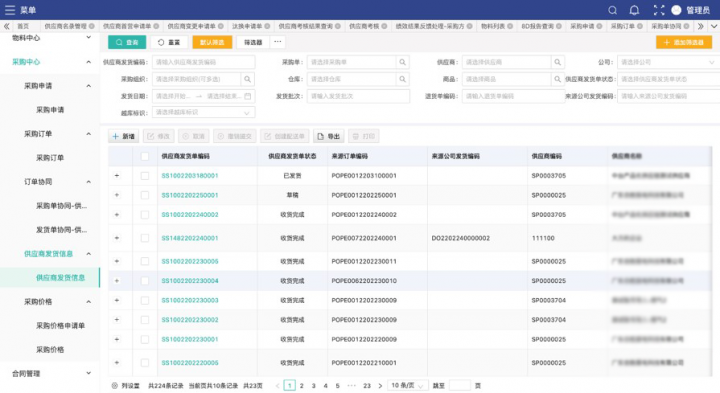The width and height of the screenshot is (720, 393).
Task: Open calendar icon in 发货日期 field
Action: pyautogui.click(x=248, y=96)
